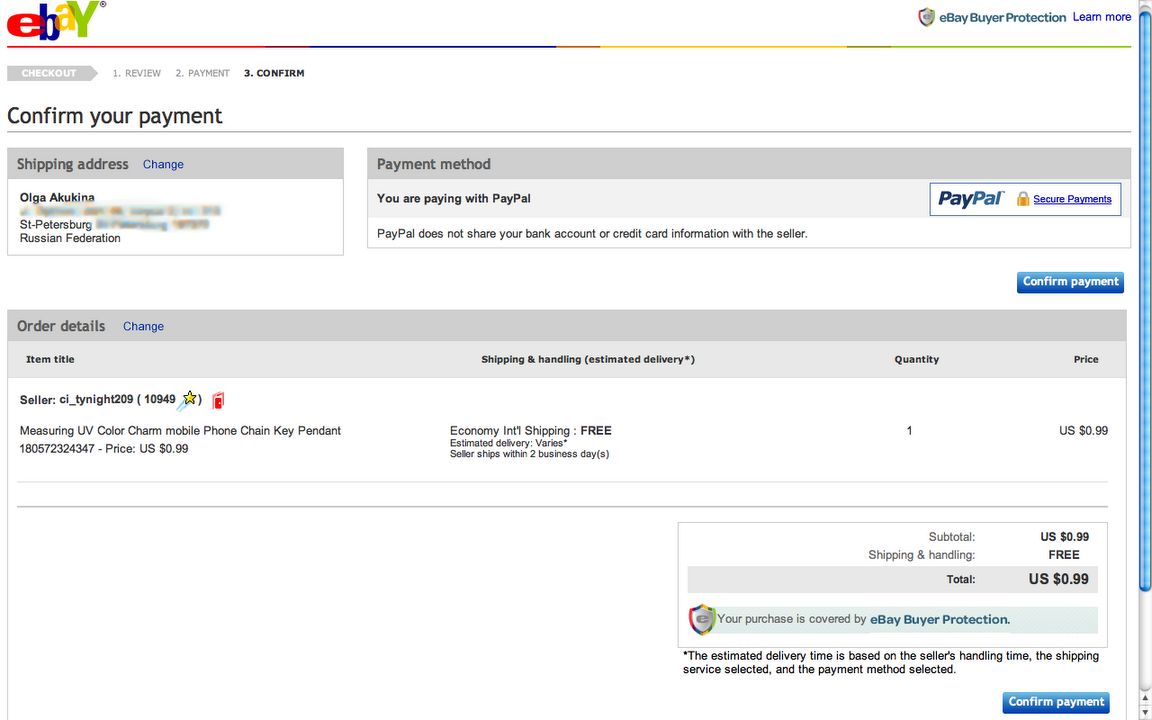
Task: Go back to the 1. Review step
Action: 137,73
